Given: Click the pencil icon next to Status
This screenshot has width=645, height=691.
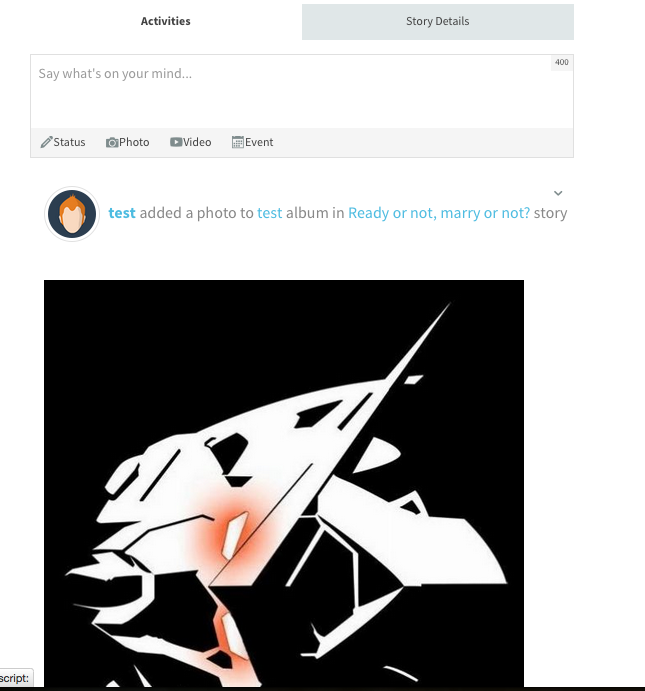Looking at the screenshot, I should pos(46,142).
